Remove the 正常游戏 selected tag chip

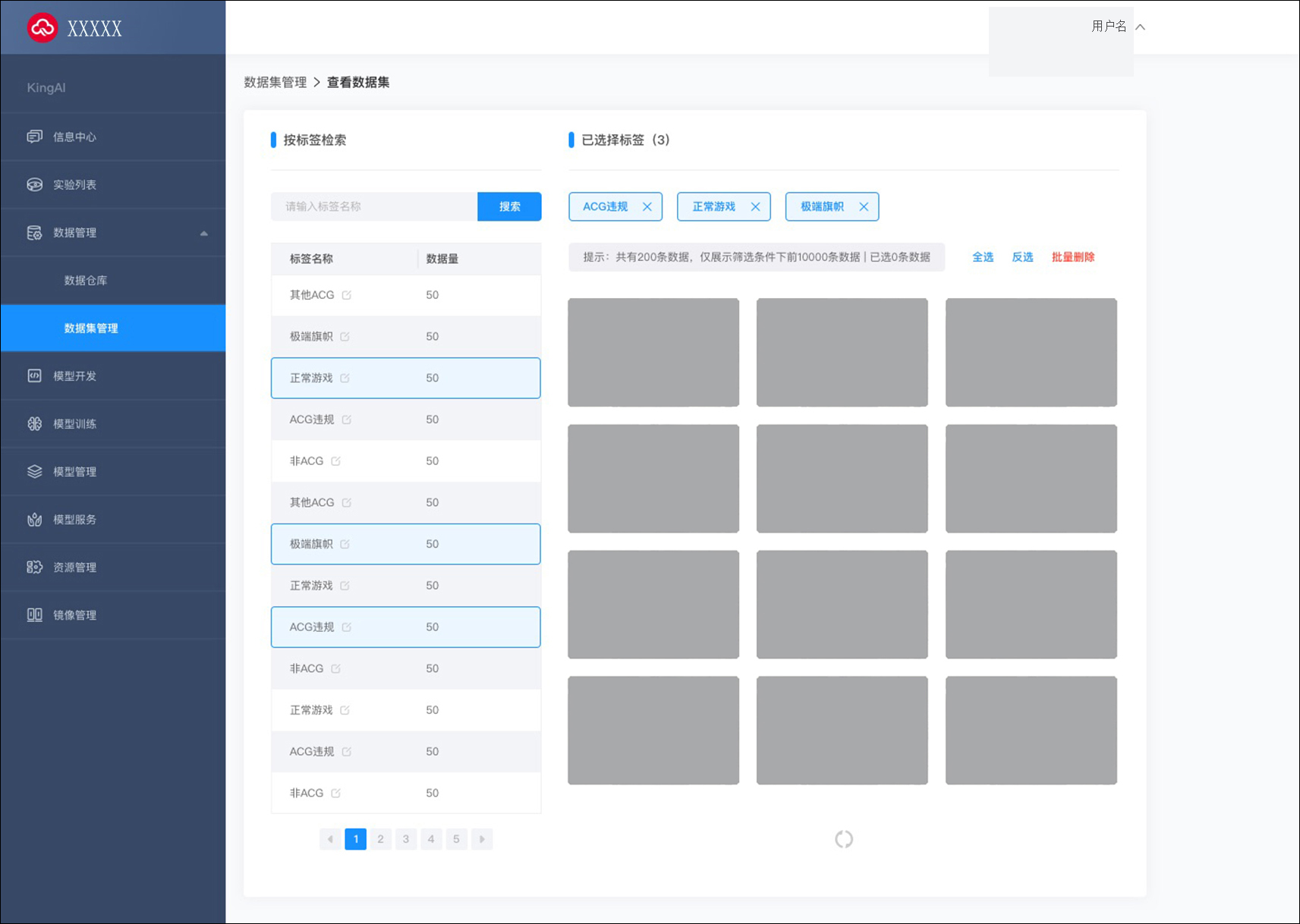pos(756,206)
